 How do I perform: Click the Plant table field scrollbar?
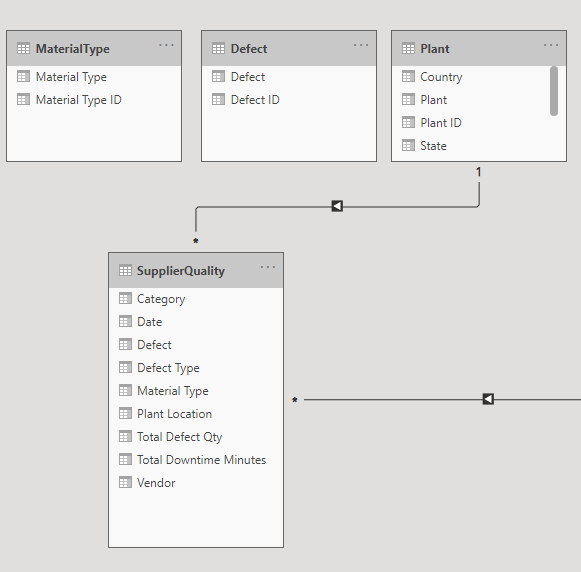click(554, 91)
